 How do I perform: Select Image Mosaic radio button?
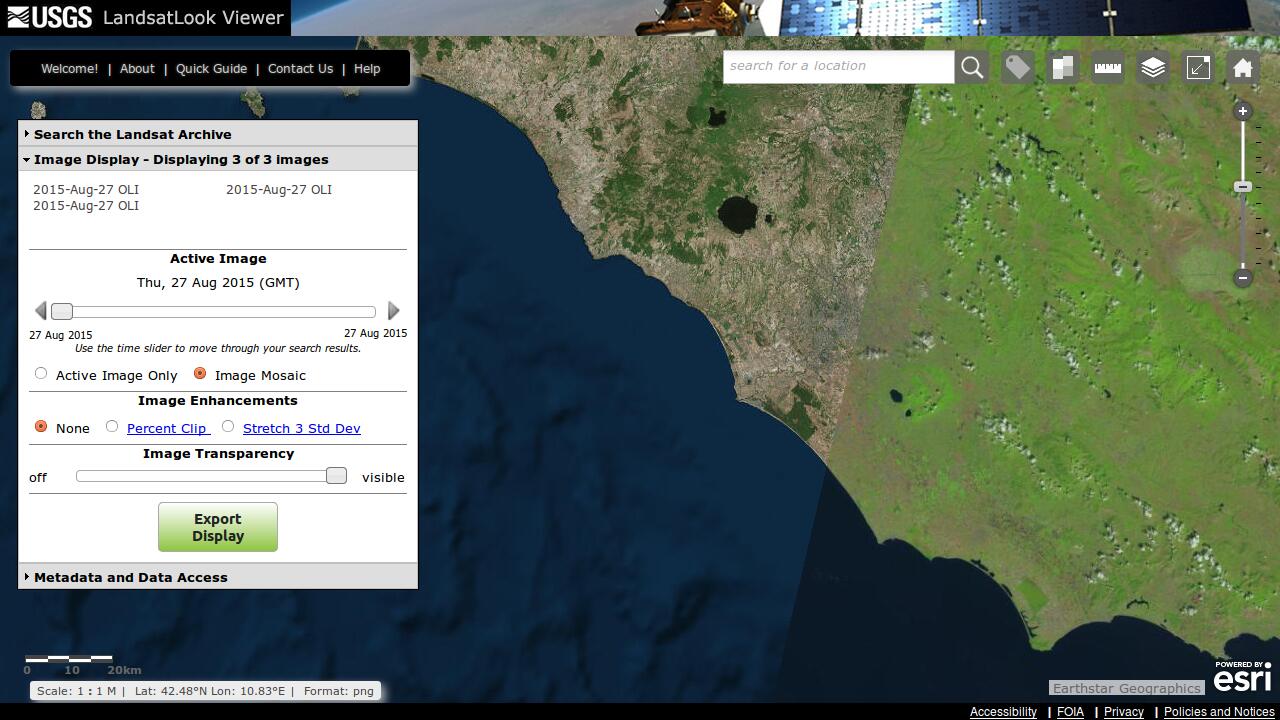(x=200, y=374)
